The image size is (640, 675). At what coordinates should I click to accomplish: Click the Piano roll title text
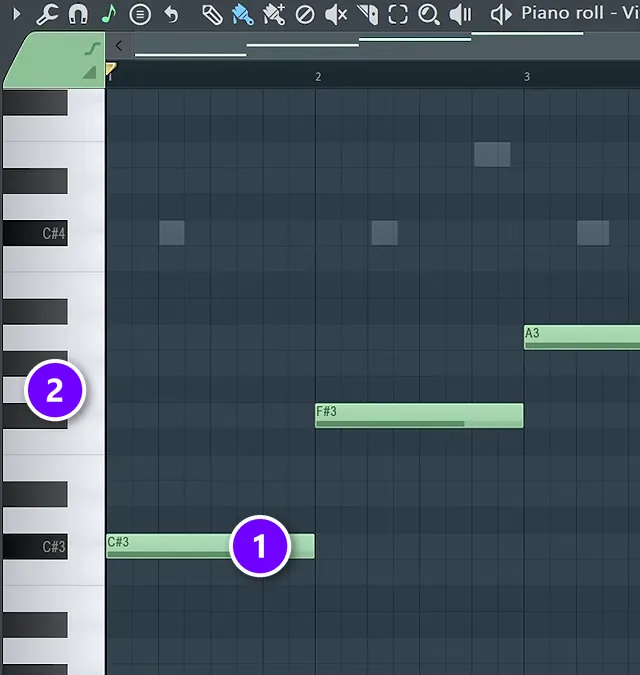pyautogui.click(x=580, y=13)
